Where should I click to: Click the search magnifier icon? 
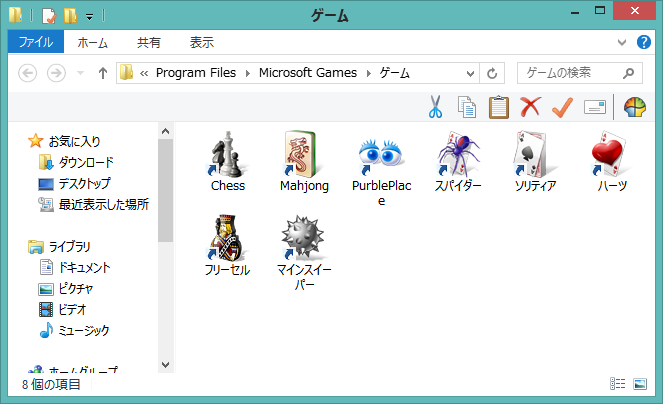[628, 73]
